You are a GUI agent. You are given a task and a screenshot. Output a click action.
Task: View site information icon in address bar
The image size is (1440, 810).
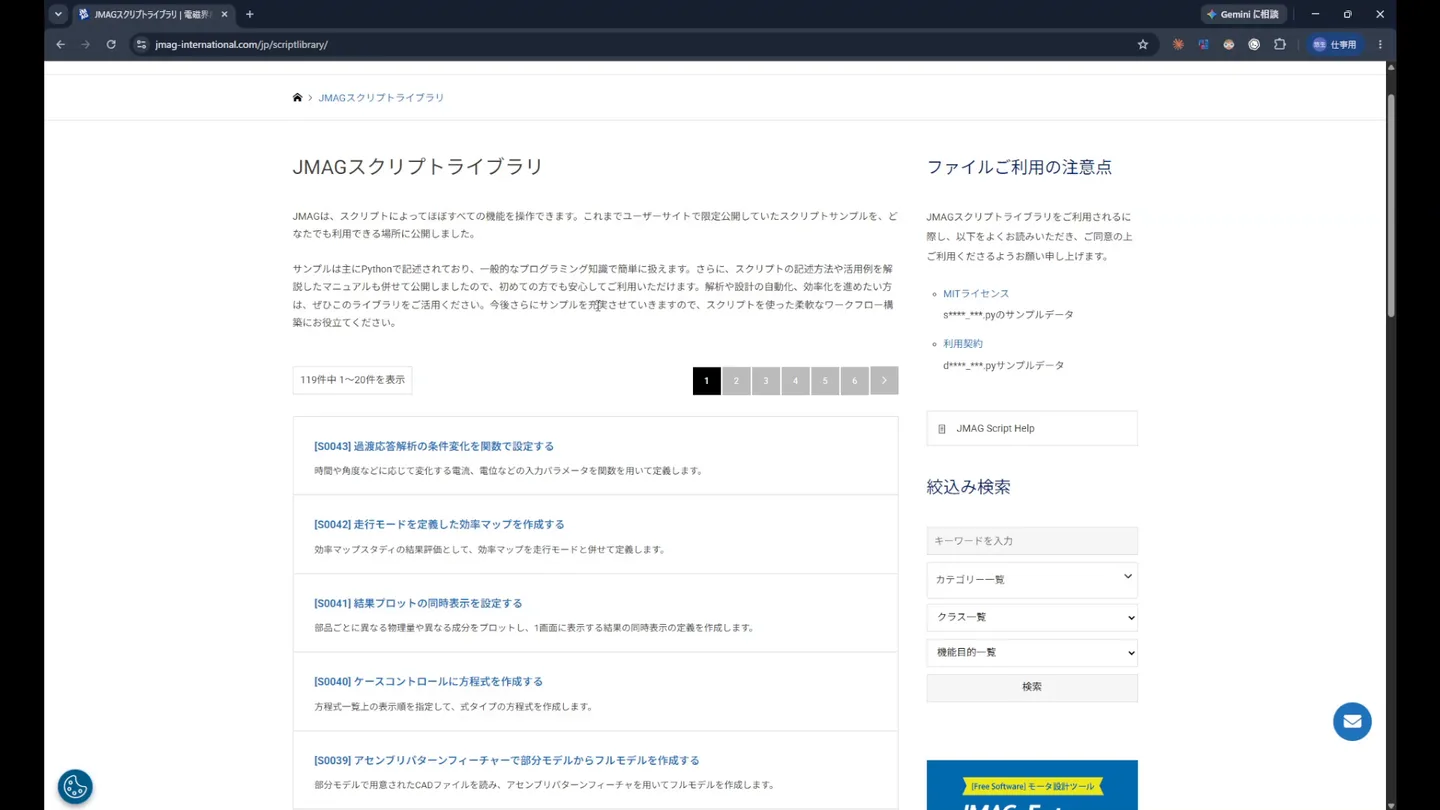141,45
